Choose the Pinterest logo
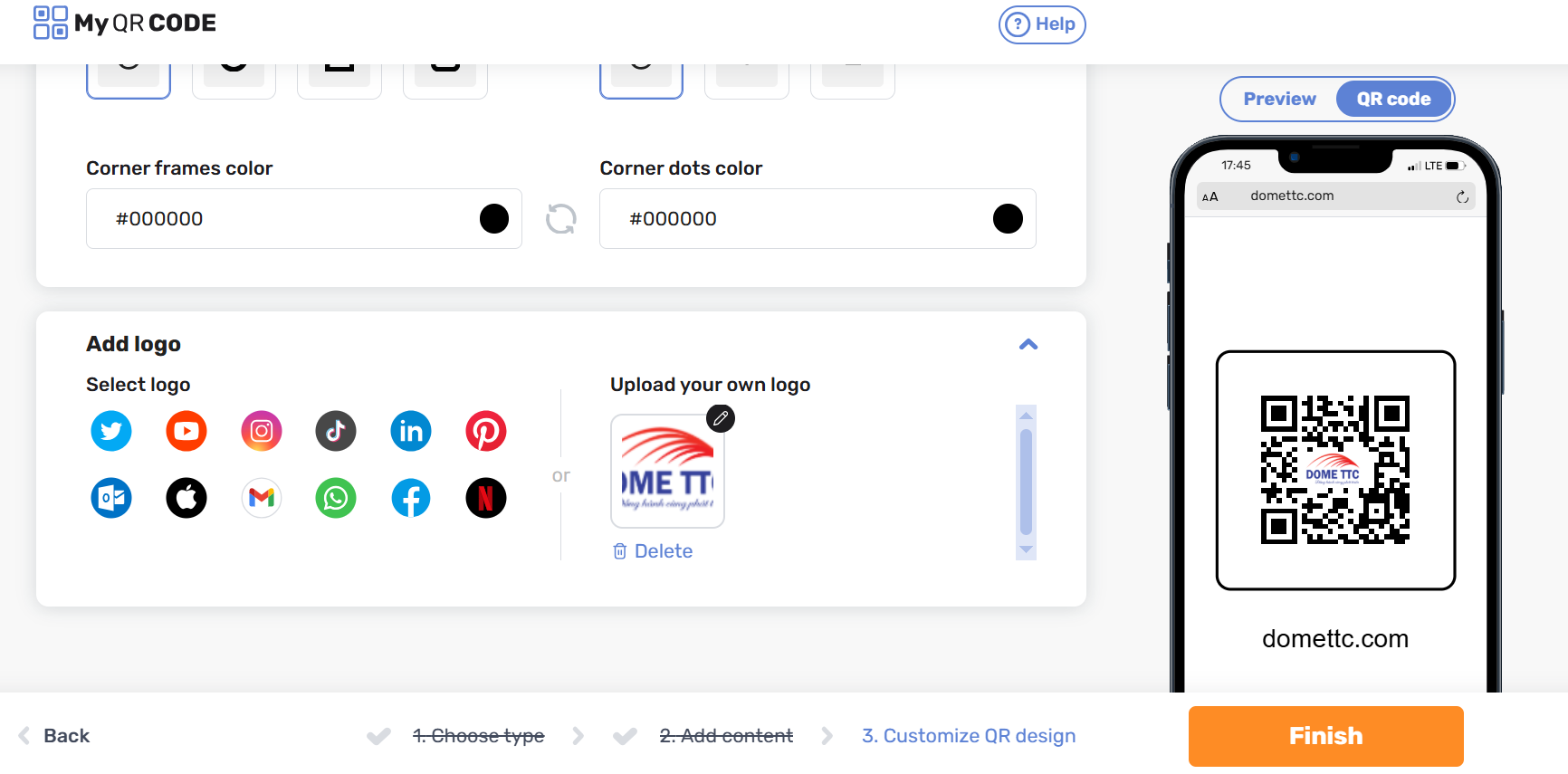The width and height of the screenshot is (1568, 774). click(486, 431)
